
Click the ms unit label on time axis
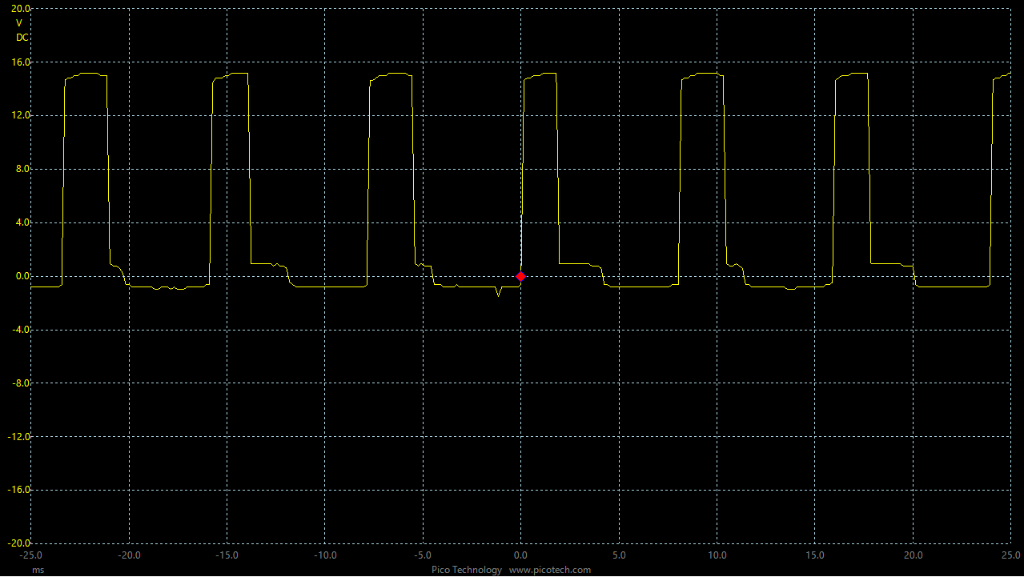click(37, 570)
